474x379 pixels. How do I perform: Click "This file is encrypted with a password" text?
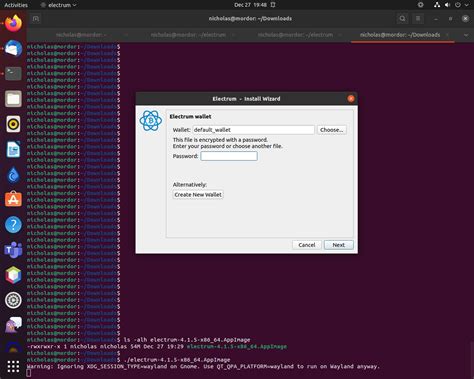tap(220, 140)
